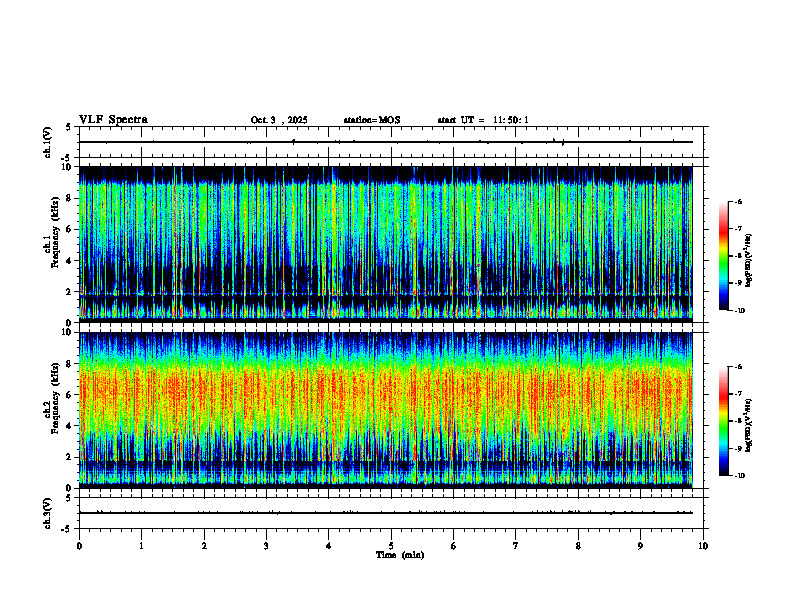Click the "6" kHz tick on ch.2 axis
The width and height of the screenshot is (792, 612).
point(69,395)
